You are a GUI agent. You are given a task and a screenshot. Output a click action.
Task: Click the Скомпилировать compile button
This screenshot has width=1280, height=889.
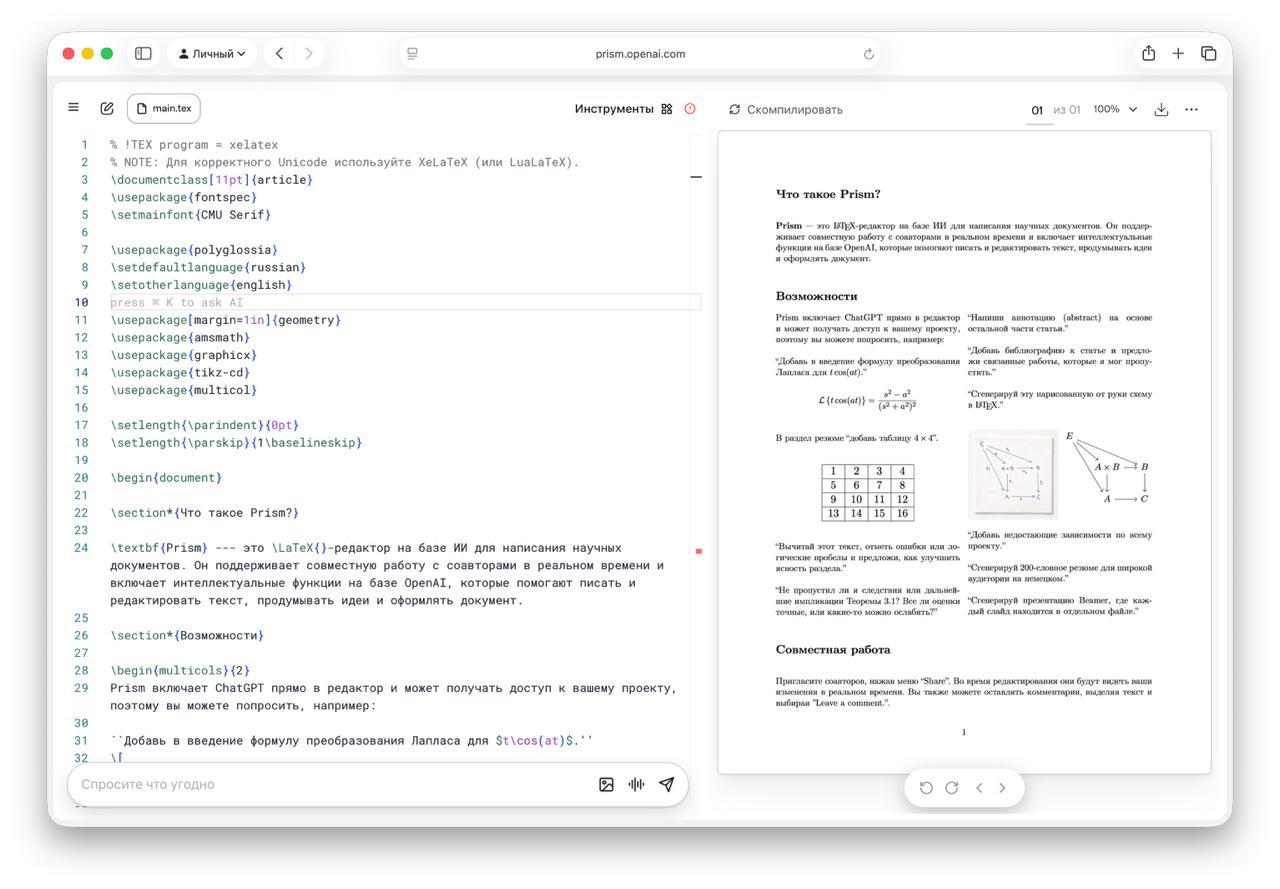click(x=786, y=109)
